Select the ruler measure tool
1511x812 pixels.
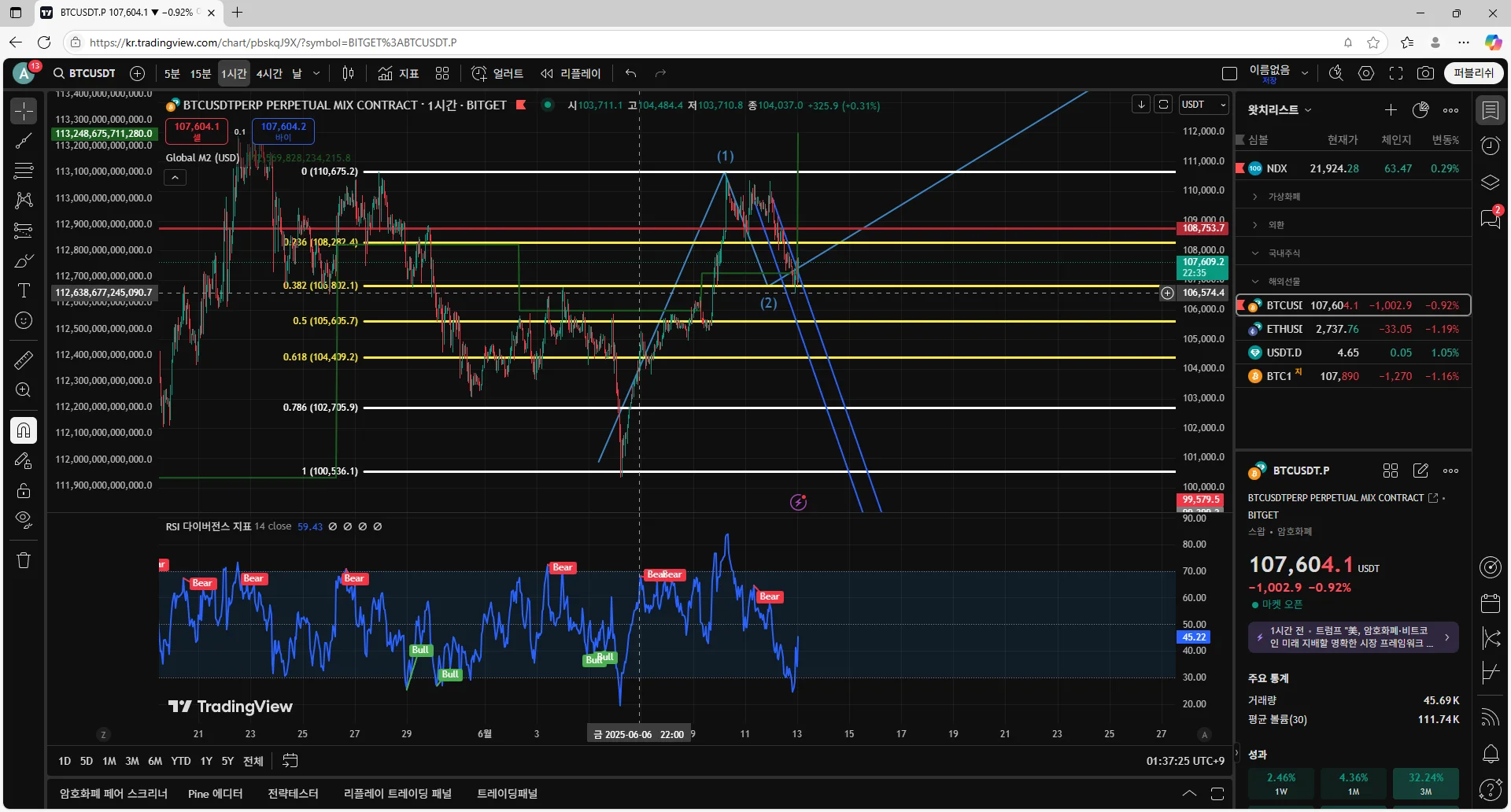pos(24,360)
